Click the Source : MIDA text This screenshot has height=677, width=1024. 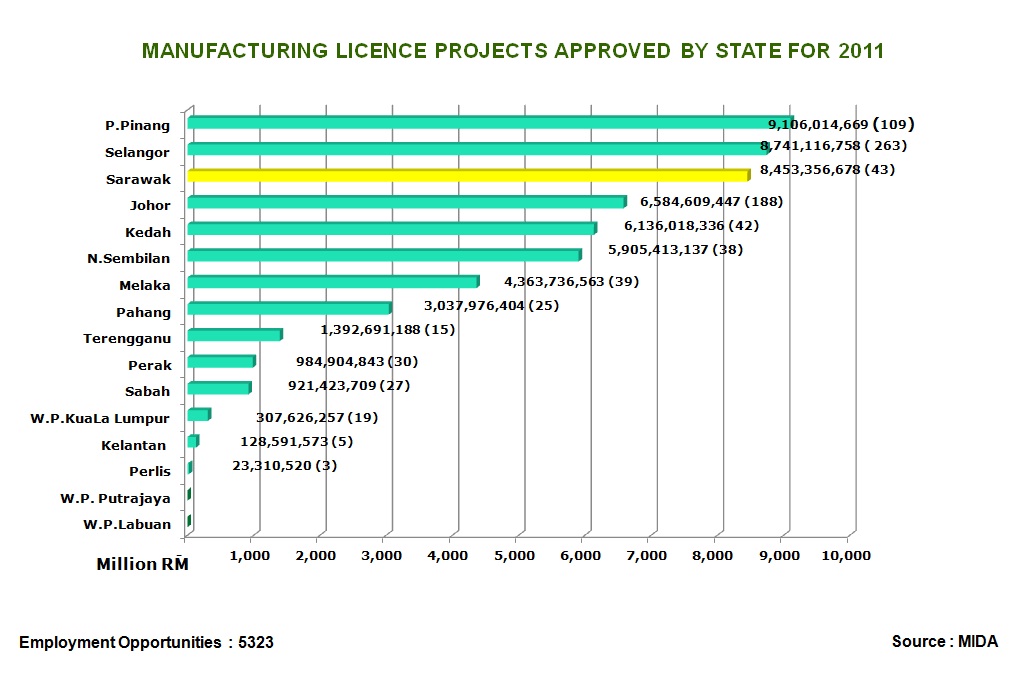(944, 641)
